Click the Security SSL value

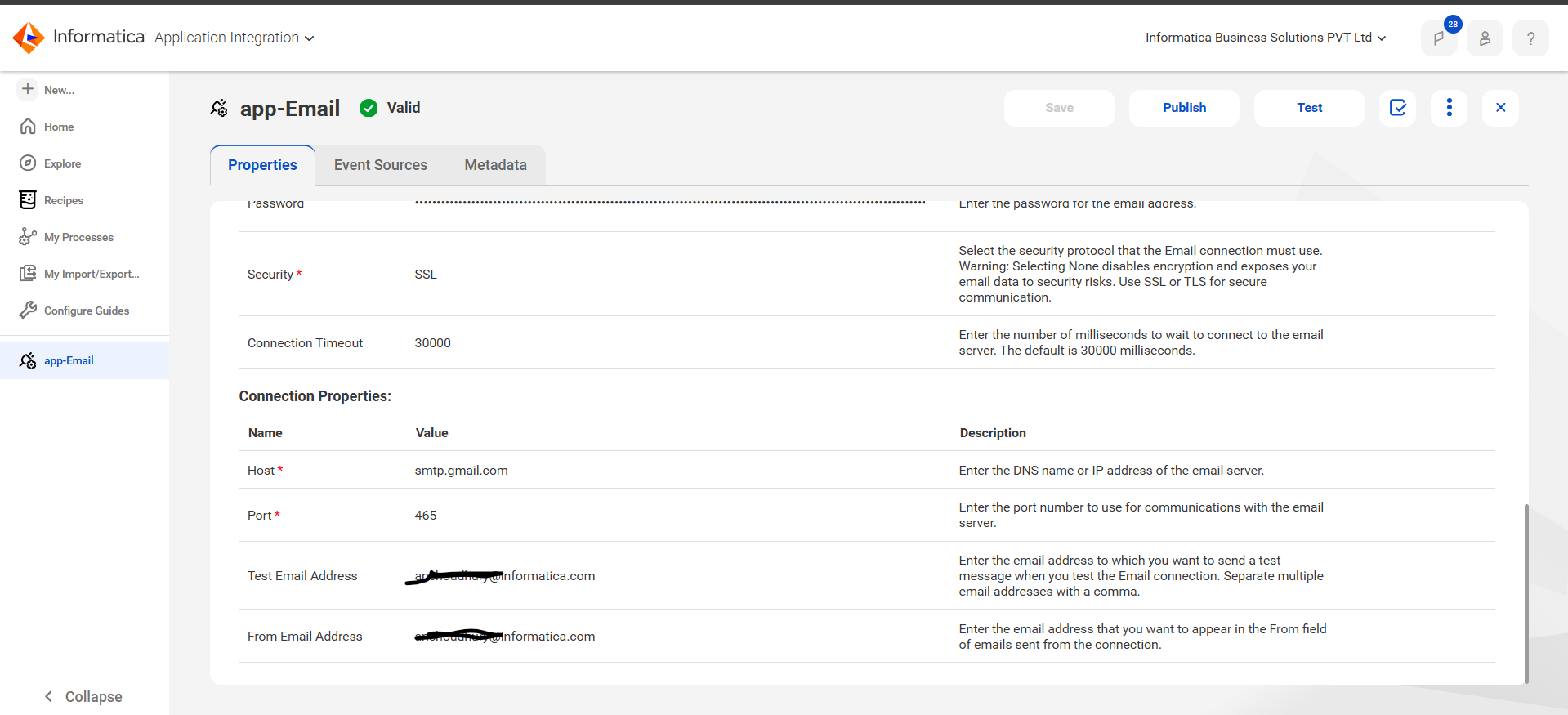click(426, 275)
